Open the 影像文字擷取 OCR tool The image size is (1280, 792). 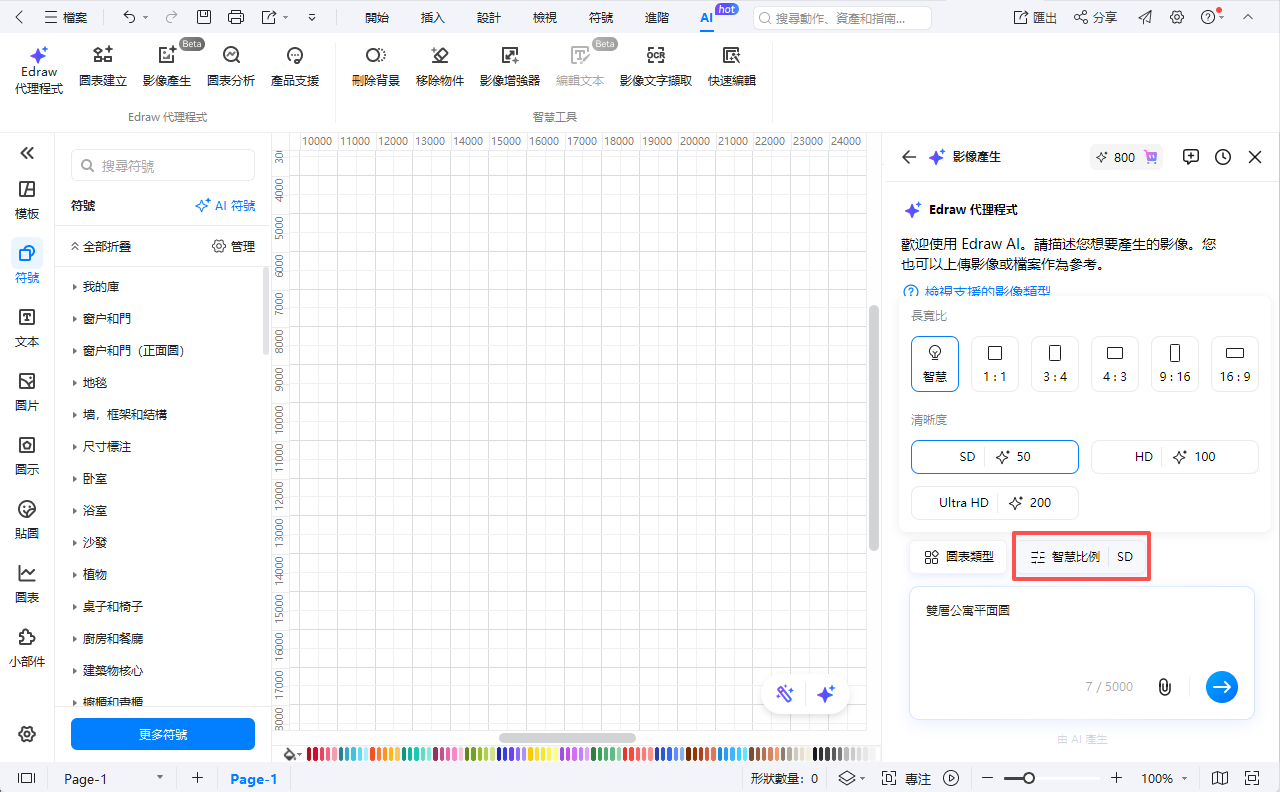(x=655, y=57)
